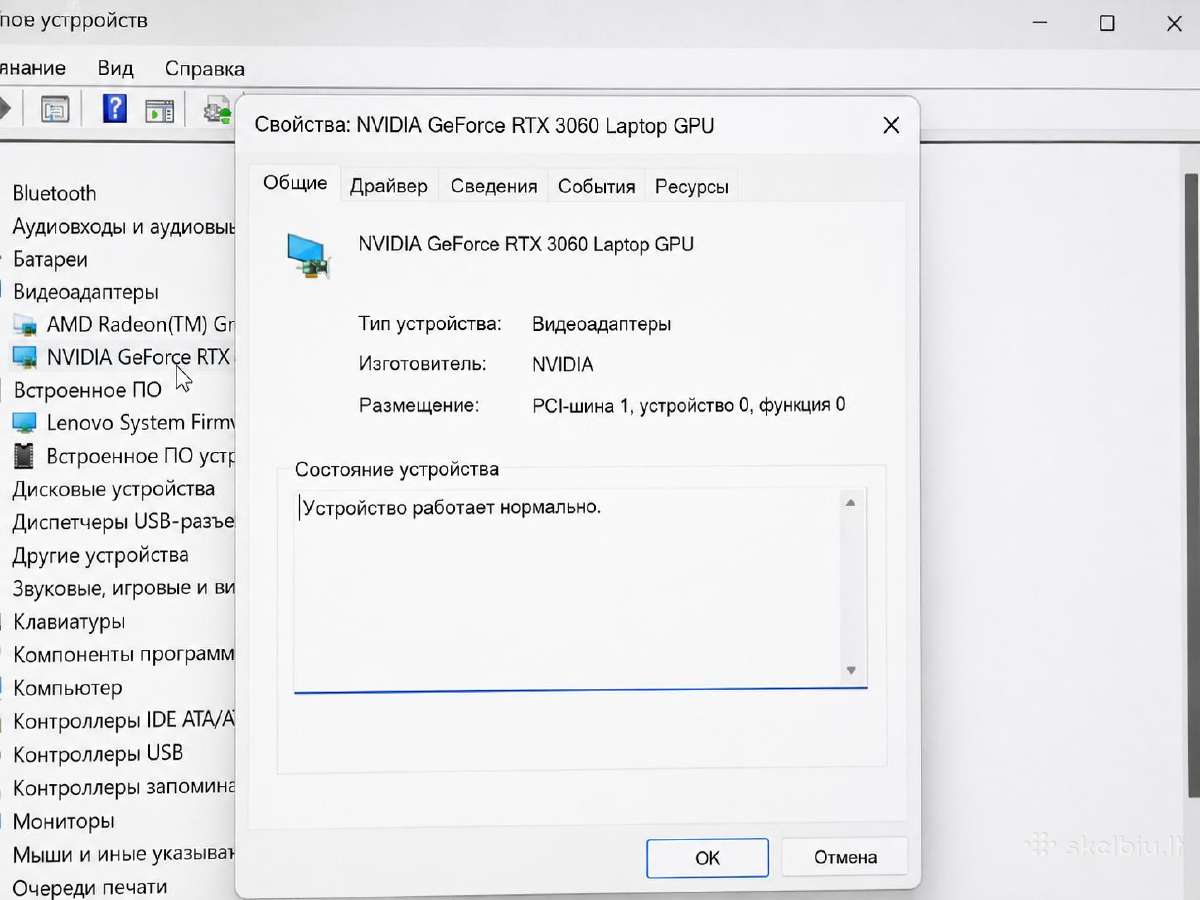Click the Состояние устройства group label
Image resolution: width=1200 pixels, height=900 pixels.
pyautogui.click(x=397, y=469)
